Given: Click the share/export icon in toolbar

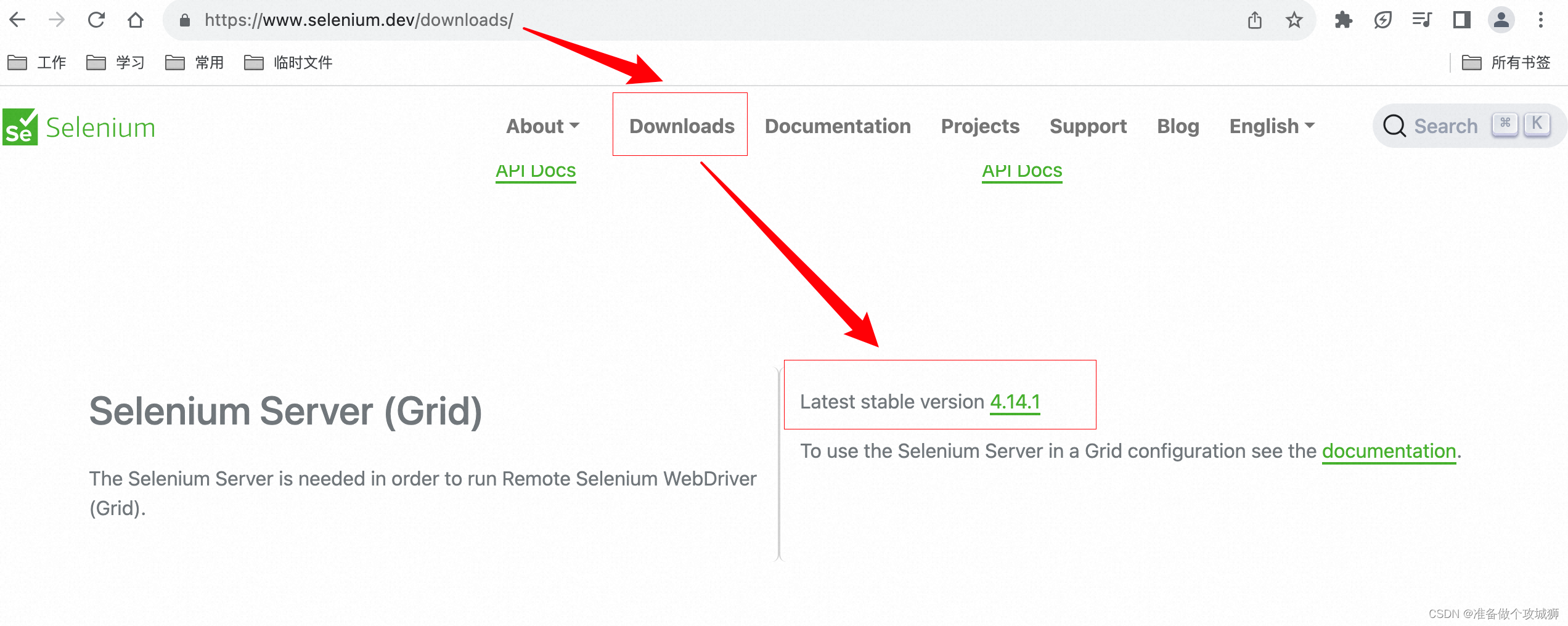Looking at the screenshot, I should pyautogui.click(x=1254, y=20).
